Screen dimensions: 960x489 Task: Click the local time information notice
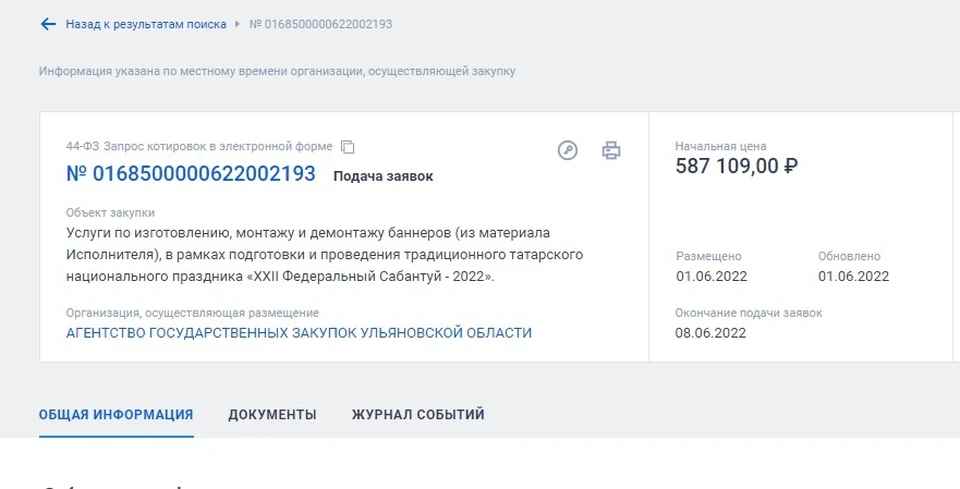277,71
